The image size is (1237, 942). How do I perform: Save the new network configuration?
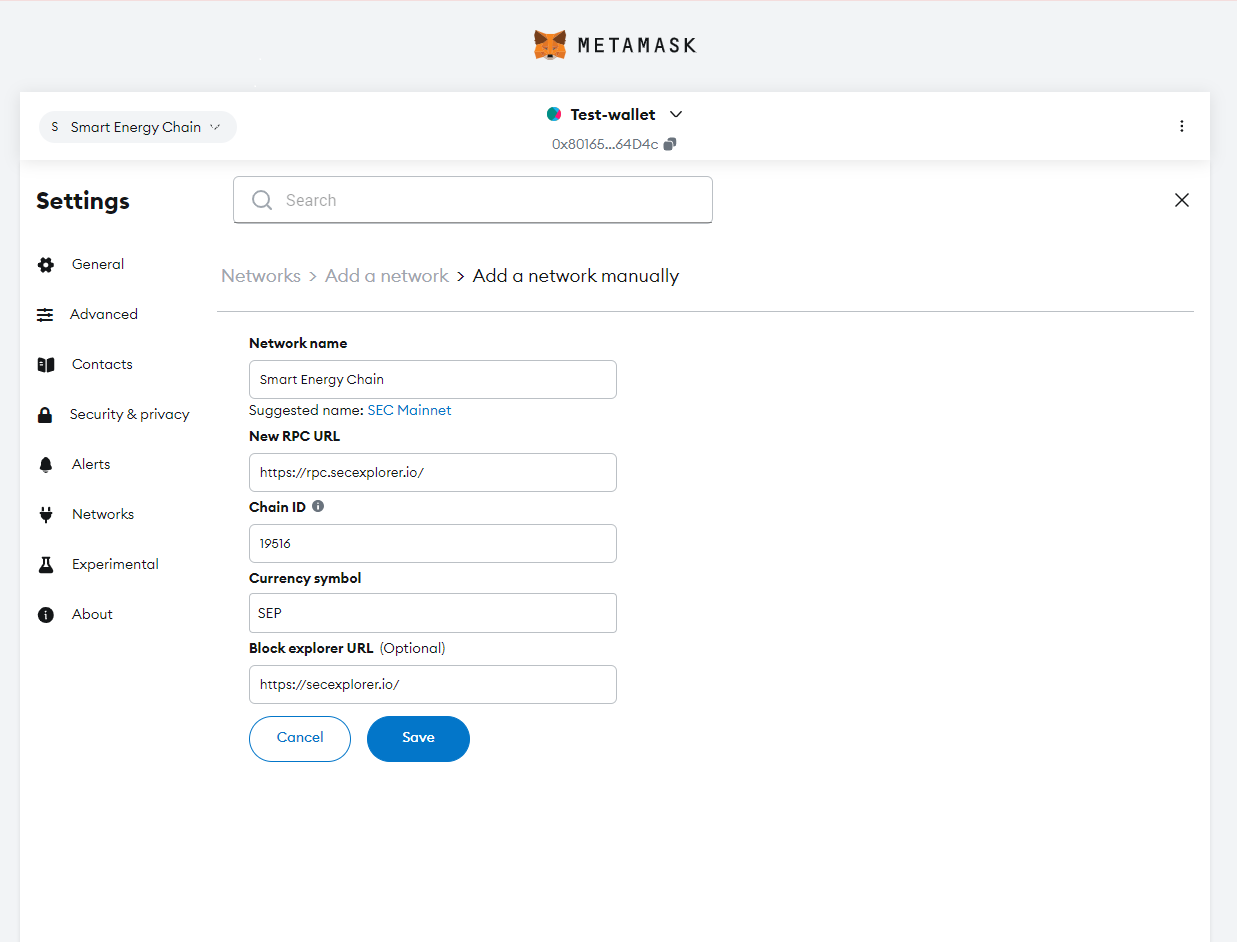(418, 738)
